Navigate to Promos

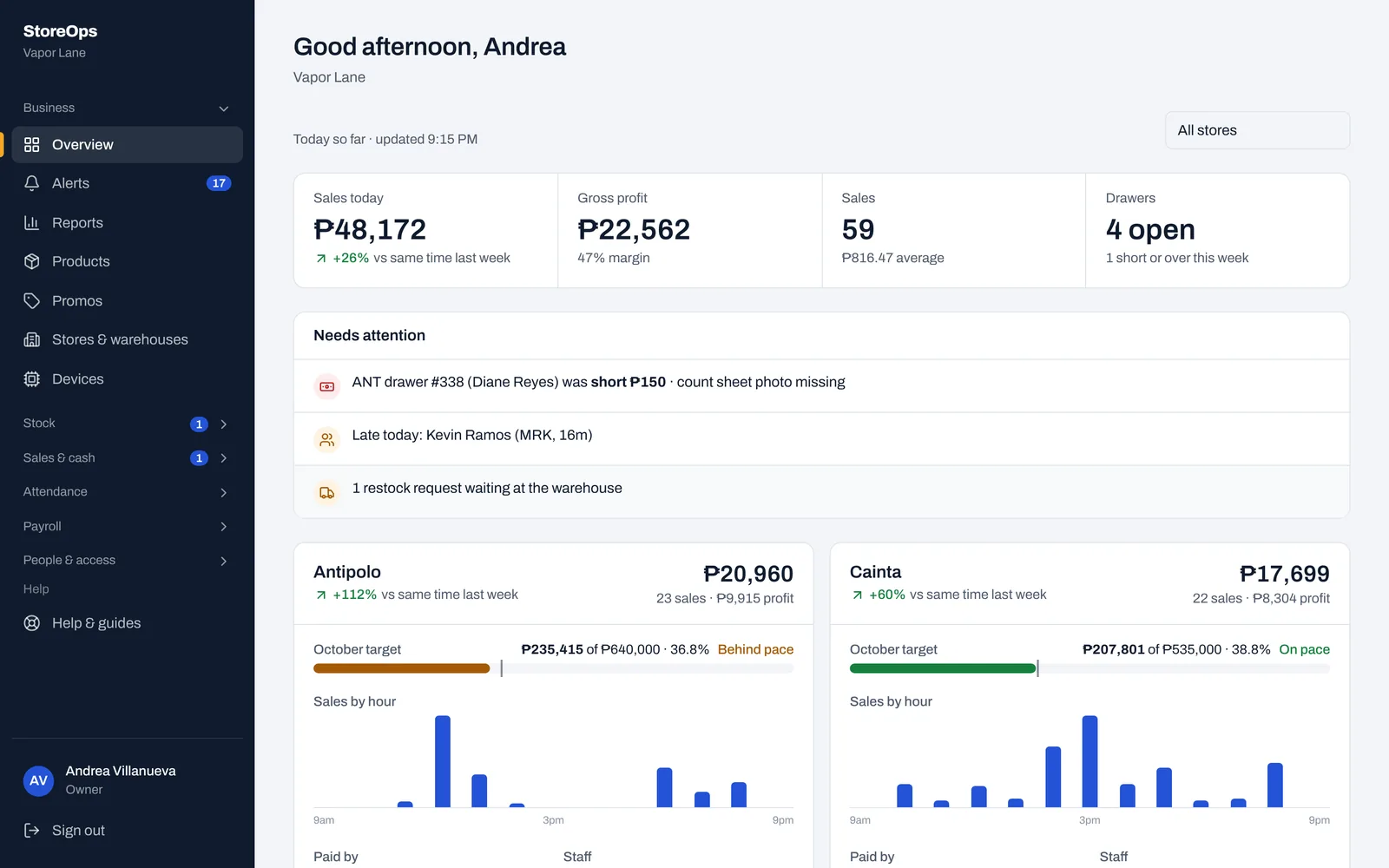coord(128,301)
